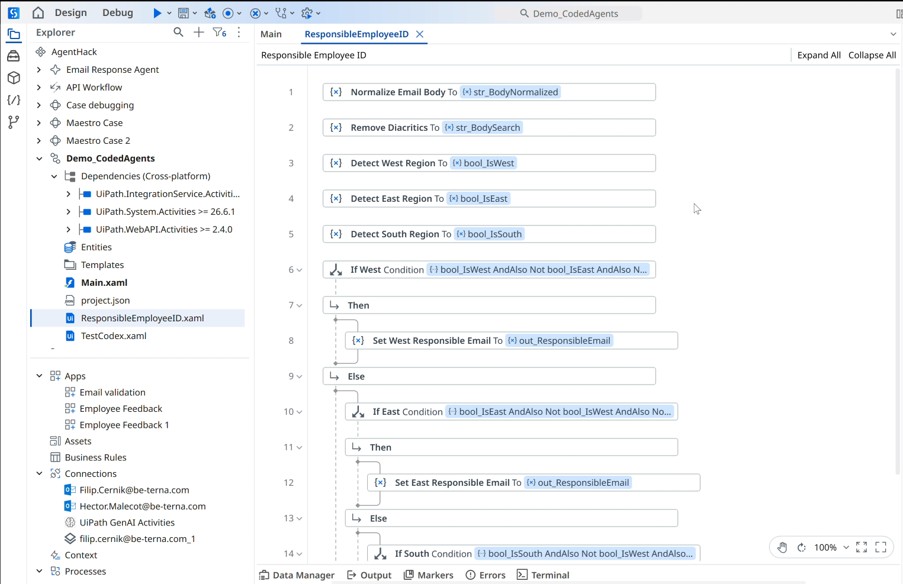This screenshot has height=584, width=903.
Task: Select Main.xaml in Explorer tree
Action: tap(104, 282)
